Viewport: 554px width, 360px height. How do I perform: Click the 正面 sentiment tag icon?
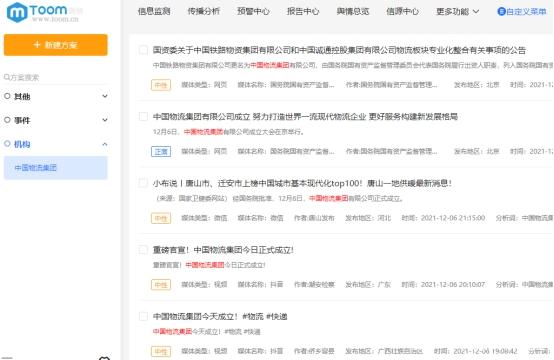pyautogui.click(x=161, y=152)
